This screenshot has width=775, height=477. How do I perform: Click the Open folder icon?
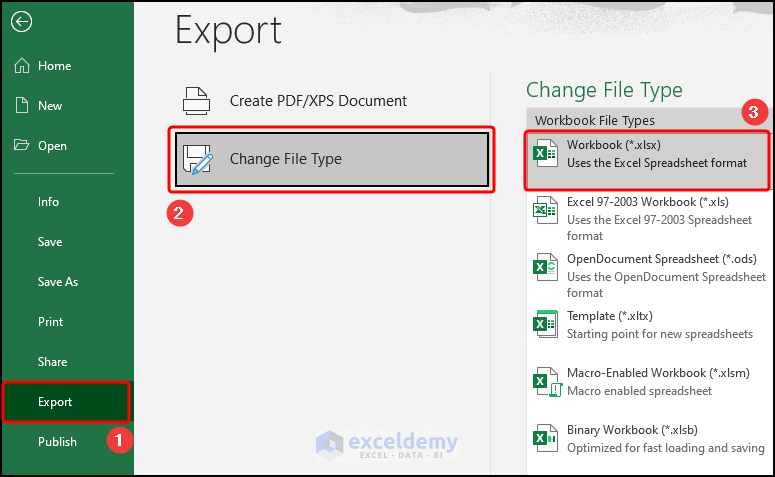22,146
